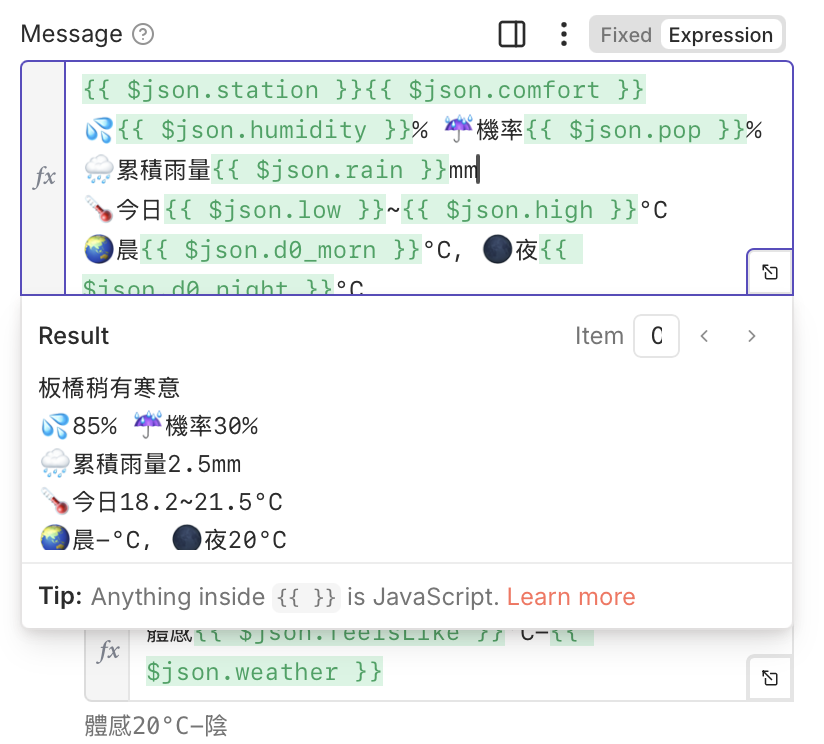The height and width of the screenshot is (744, 824).
Task: Click the Item number input box
Action: (x=656, y=336)
